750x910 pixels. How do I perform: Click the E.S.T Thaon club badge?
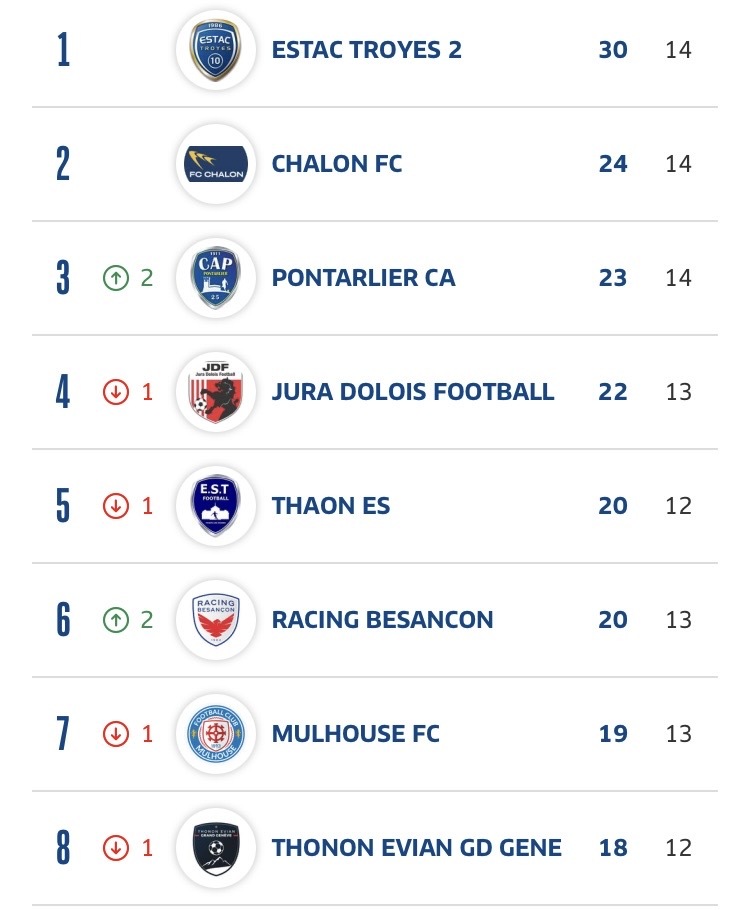coord(216,505)
